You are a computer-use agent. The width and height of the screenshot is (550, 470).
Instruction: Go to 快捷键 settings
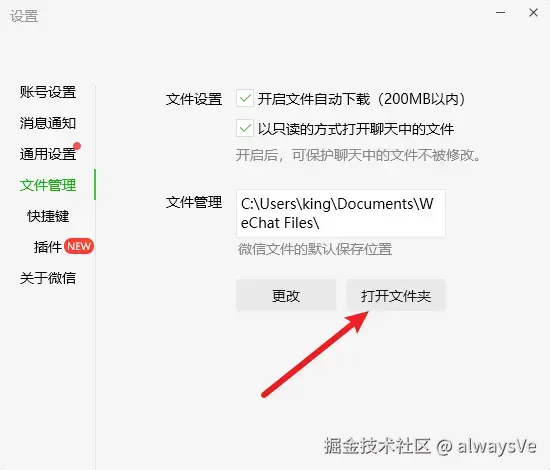pyautogui.click(x=48, y=216)
